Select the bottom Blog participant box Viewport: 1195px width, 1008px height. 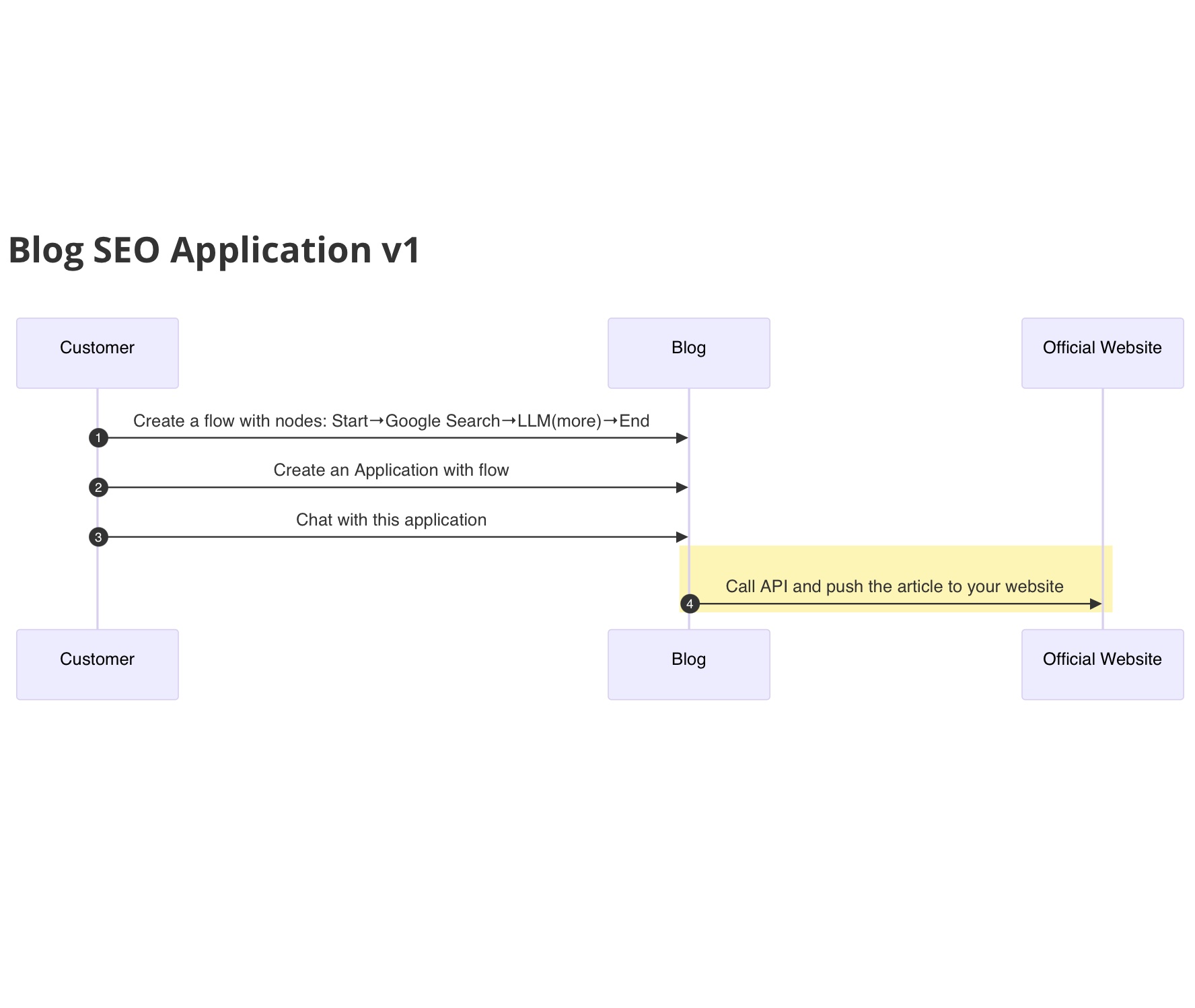(x=688, y=664)
